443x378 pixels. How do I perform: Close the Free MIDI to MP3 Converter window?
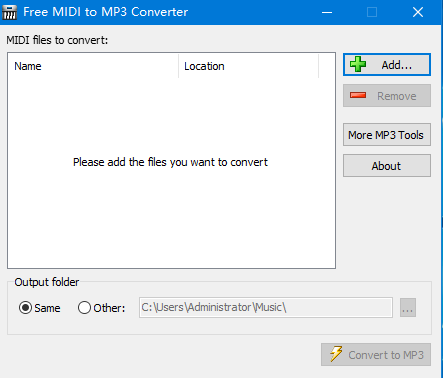pos(418,12)
